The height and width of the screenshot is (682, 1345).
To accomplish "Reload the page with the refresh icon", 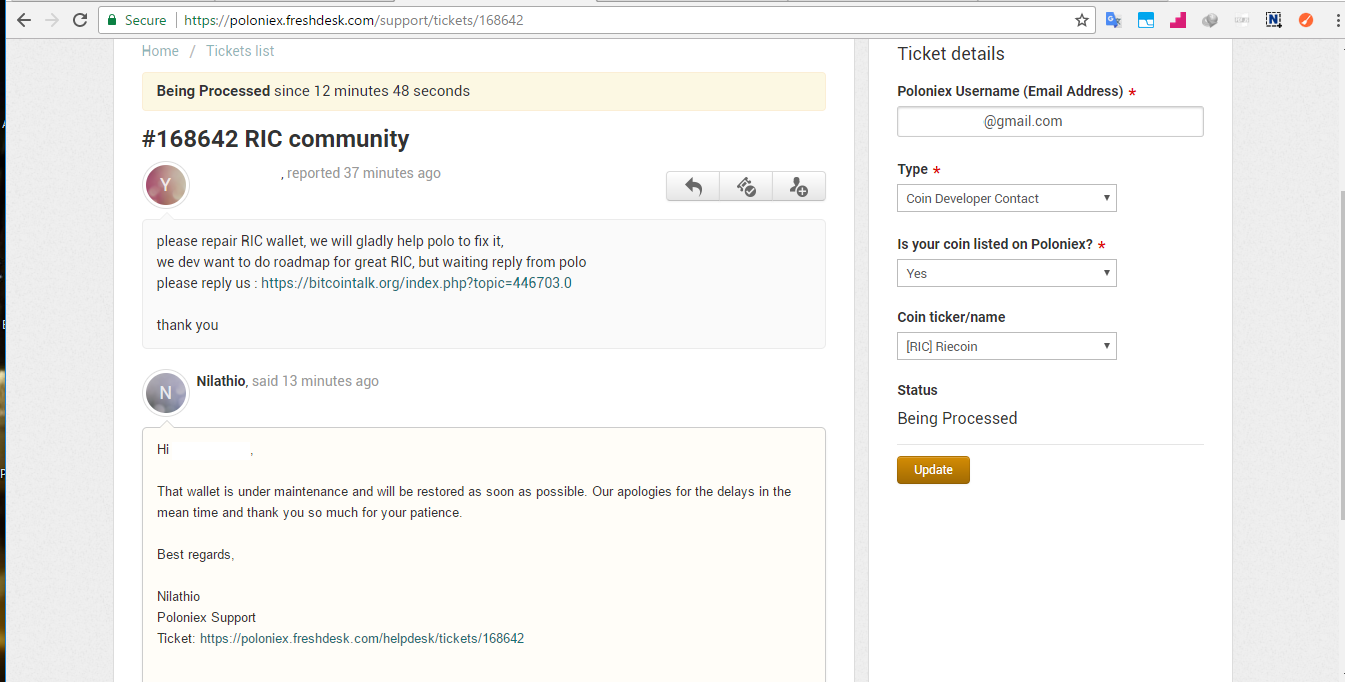I will (x=81, y=20).
